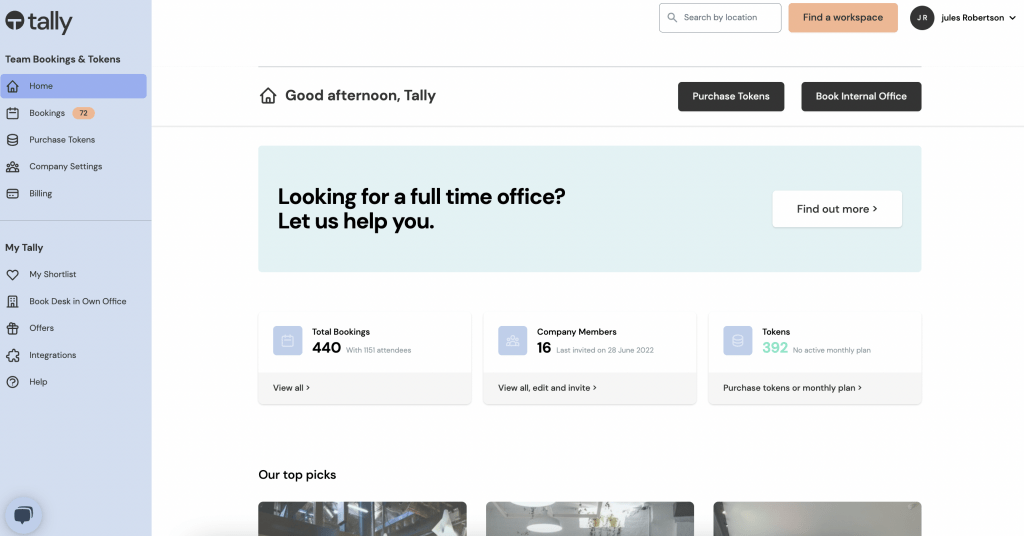Click the Find out more button
The image size is (1024, 536).
point(837,209)
